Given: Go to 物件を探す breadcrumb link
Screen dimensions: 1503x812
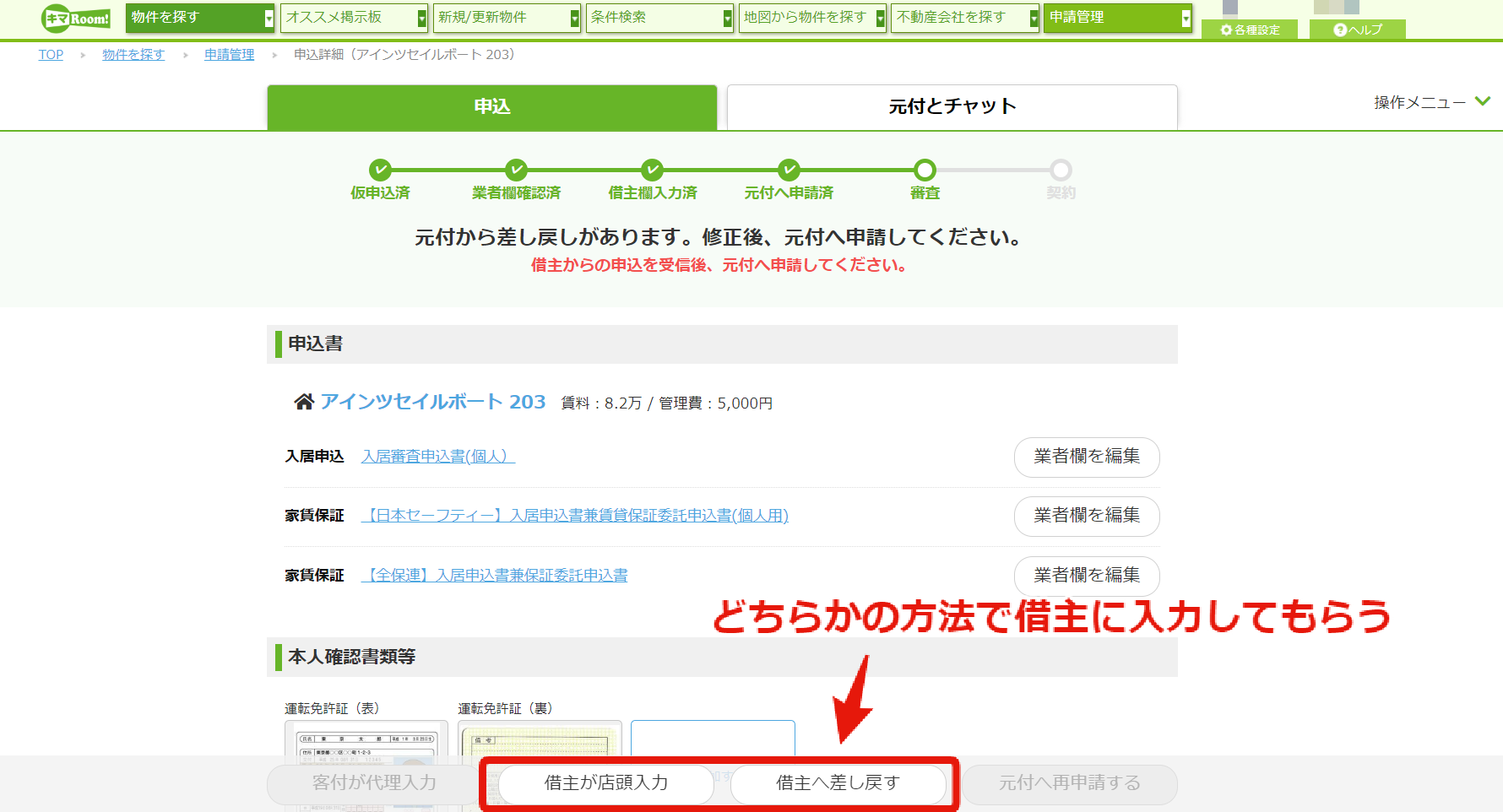Looking at the screenshot, I should [133, 54].
